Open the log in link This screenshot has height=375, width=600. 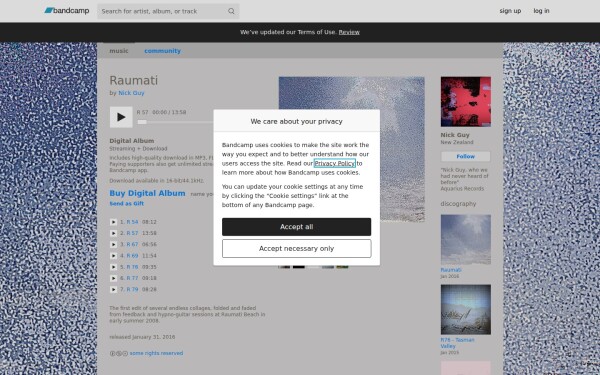click(x=541, y=11)
